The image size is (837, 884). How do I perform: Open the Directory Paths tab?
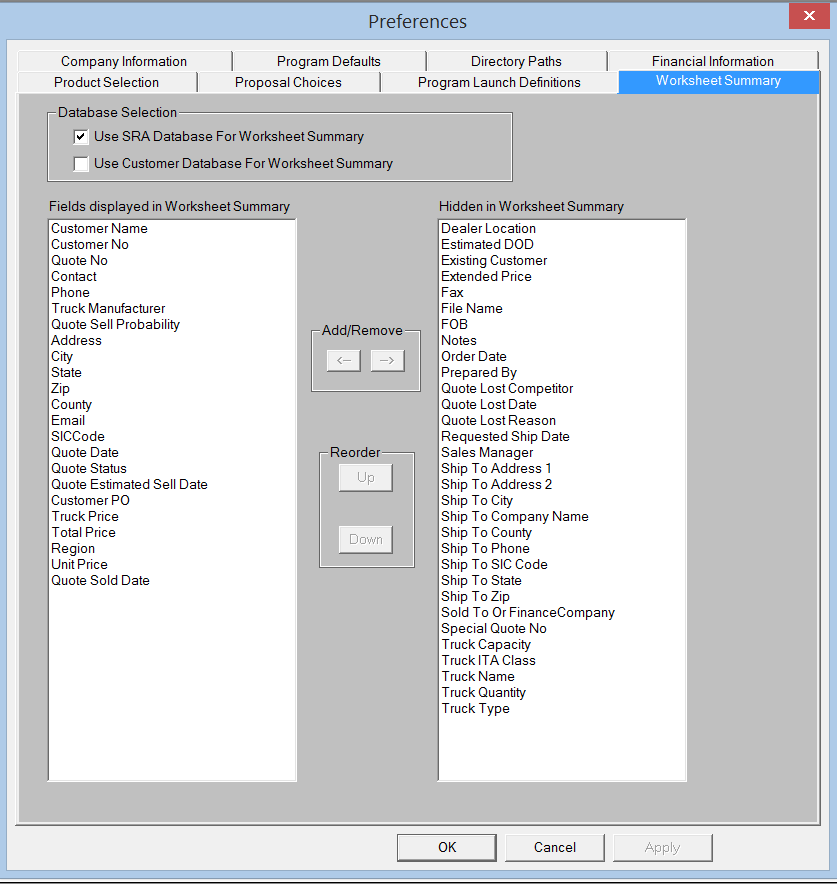[x=516, y=61]
